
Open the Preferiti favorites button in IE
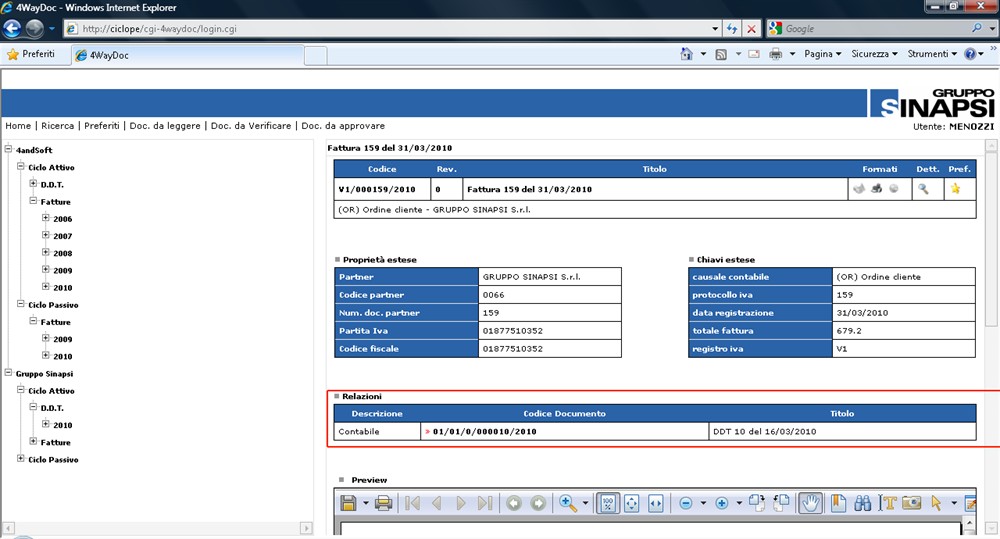31,54
